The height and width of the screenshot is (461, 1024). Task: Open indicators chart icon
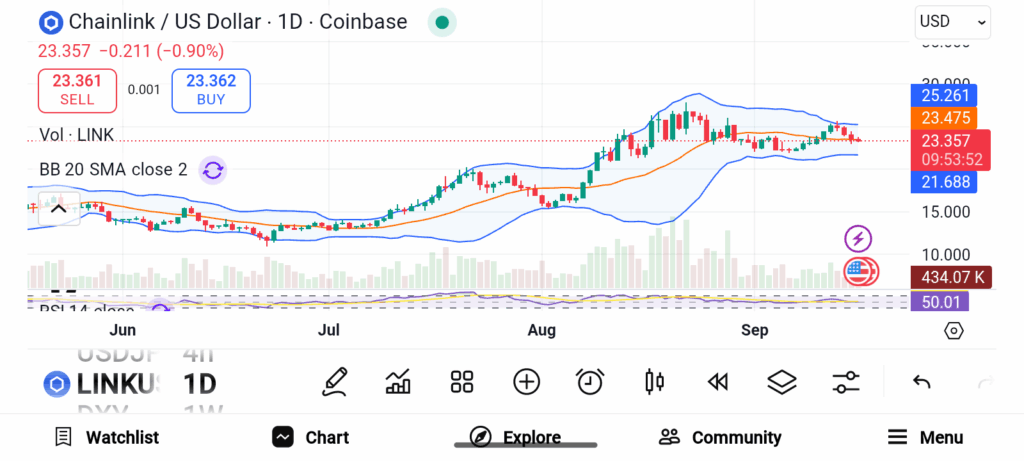(398, 382)
